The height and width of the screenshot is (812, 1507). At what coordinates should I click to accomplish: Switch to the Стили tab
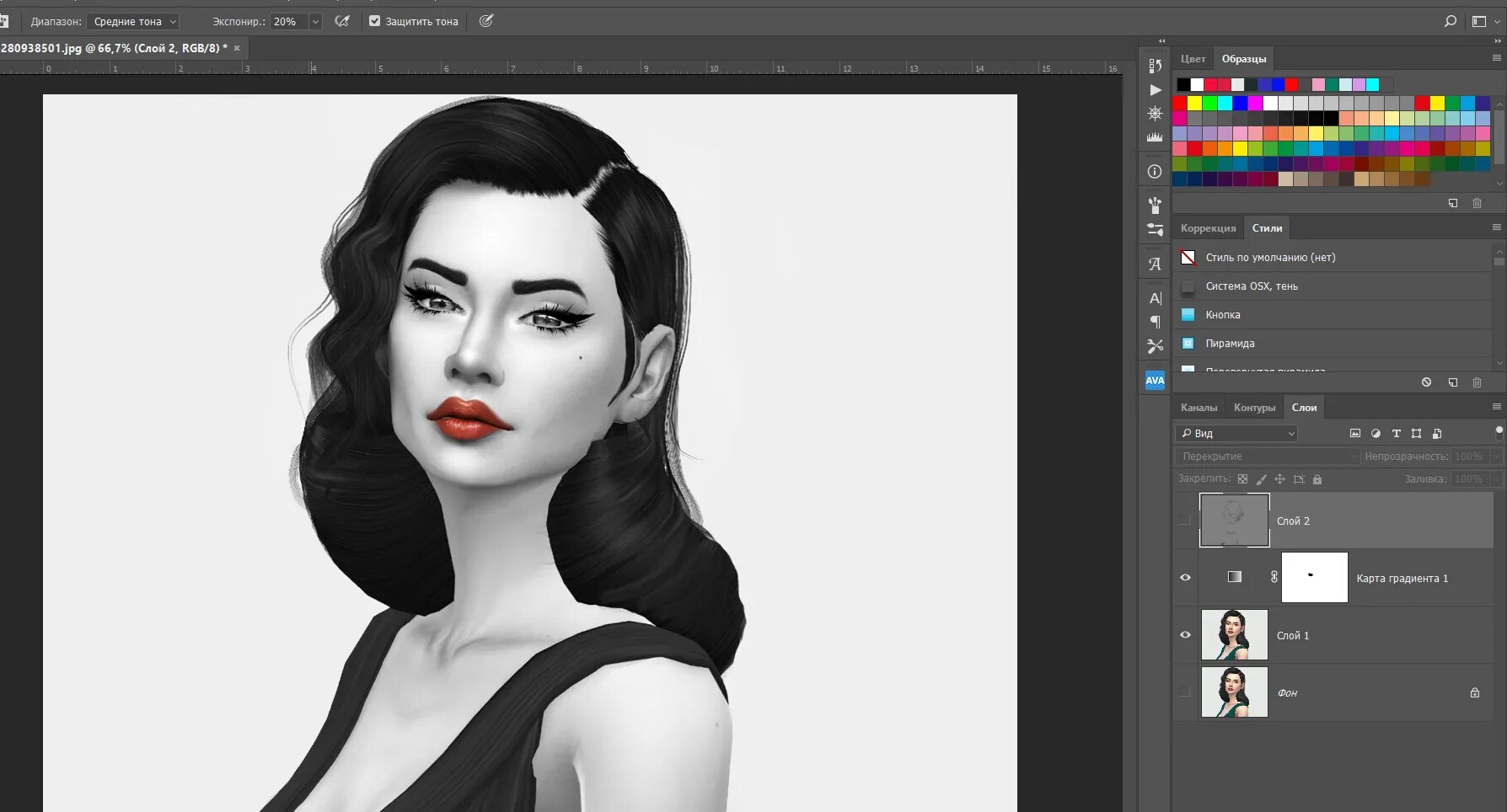[1267, 228]
